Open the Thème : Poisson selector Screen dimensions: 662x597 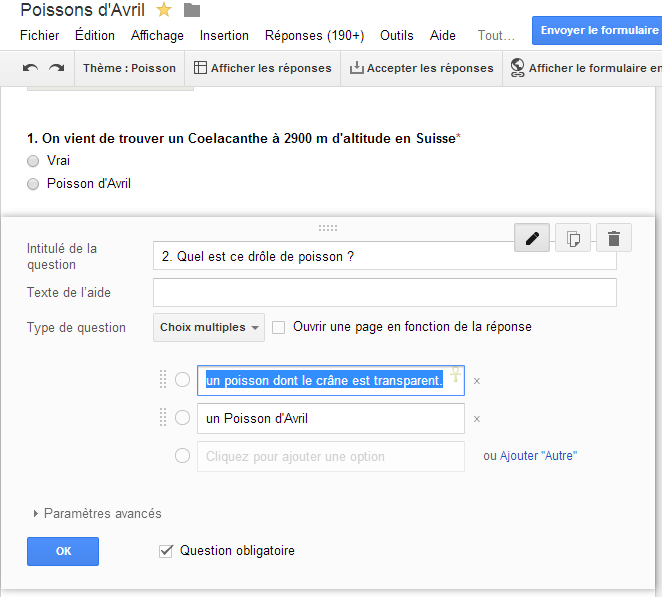129,68
